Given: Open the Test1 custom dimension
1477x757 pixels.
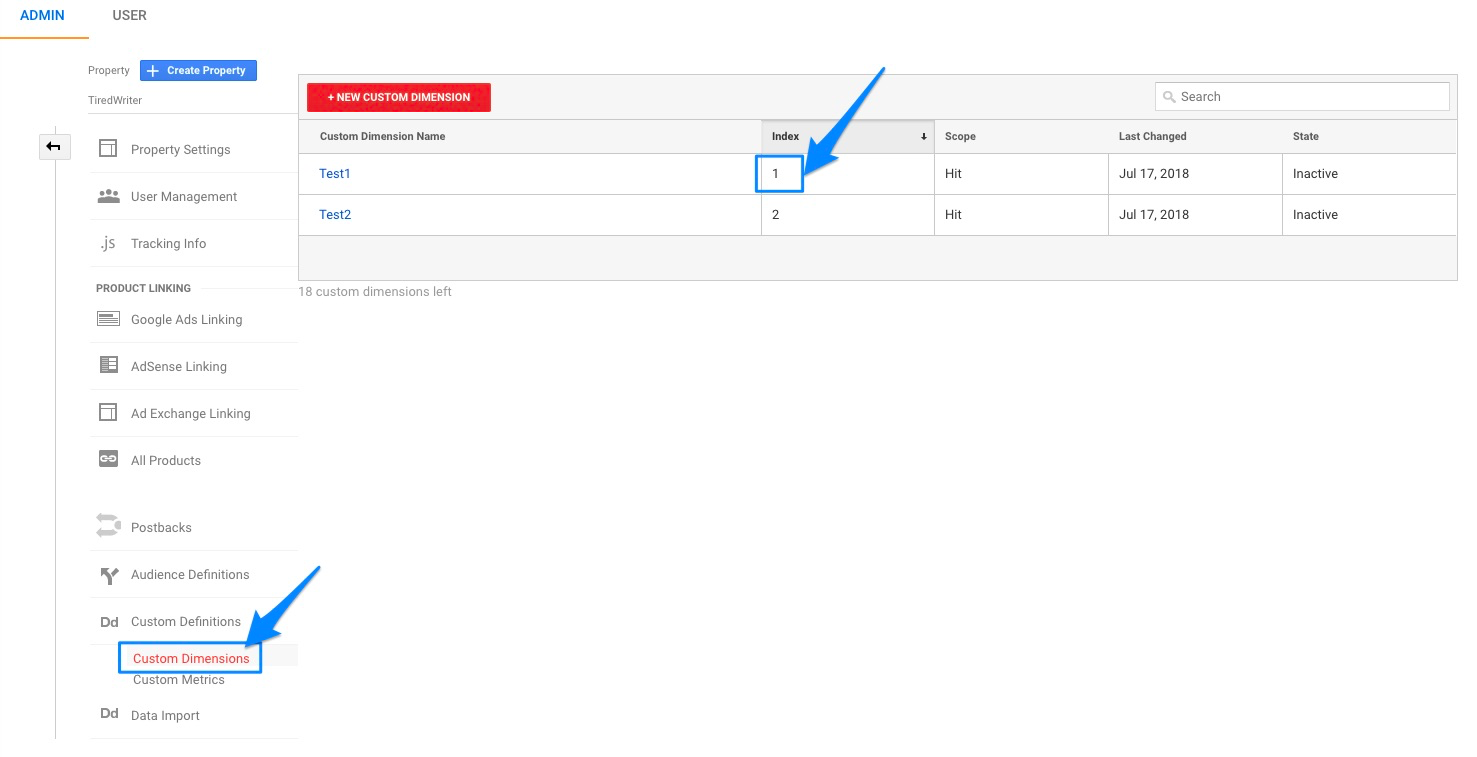Looking at the screenshot, I should pyautogui.click(x=335, y=174).
